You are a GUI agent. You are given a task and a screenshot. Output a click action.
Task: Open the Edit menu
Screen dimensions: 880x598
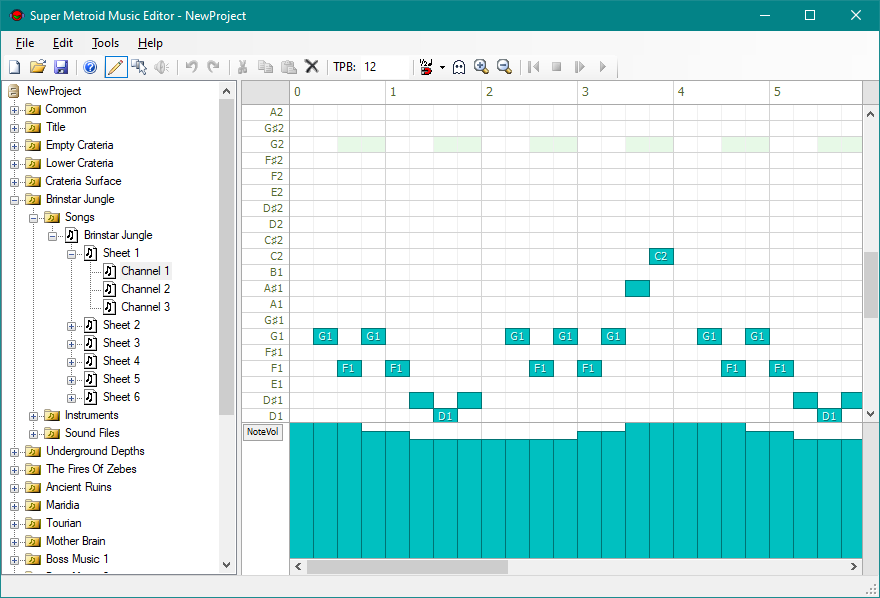[x=63, y=43]
